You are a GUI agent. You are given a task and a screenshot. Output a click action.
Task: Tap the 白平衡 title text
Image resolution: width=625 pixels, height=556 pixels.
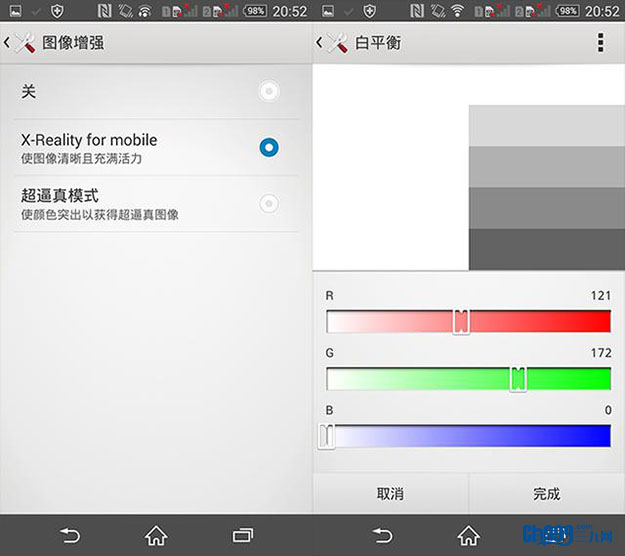point(378,43)
